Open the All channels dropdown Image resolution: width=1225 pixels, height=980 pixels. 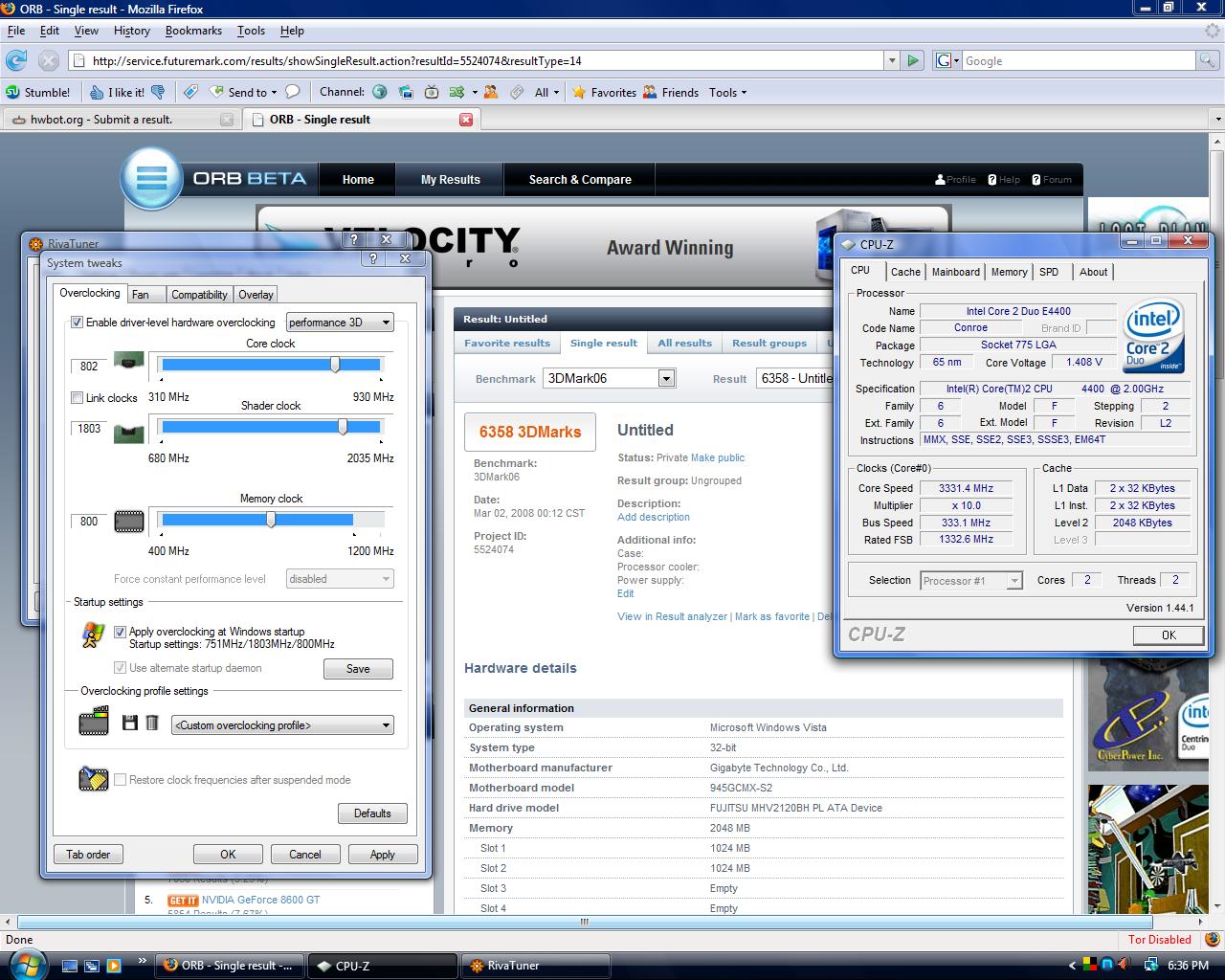coord(546,92)
